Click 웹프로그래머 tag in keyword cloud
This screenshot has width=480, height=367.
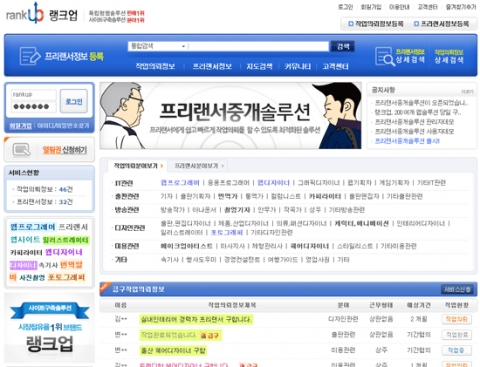pyautogui.click(x=33, y=227)
